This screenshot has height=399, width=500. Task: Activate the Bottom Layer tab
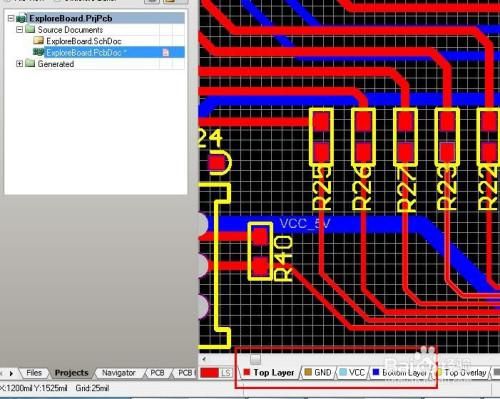click(x=400, y=373)
